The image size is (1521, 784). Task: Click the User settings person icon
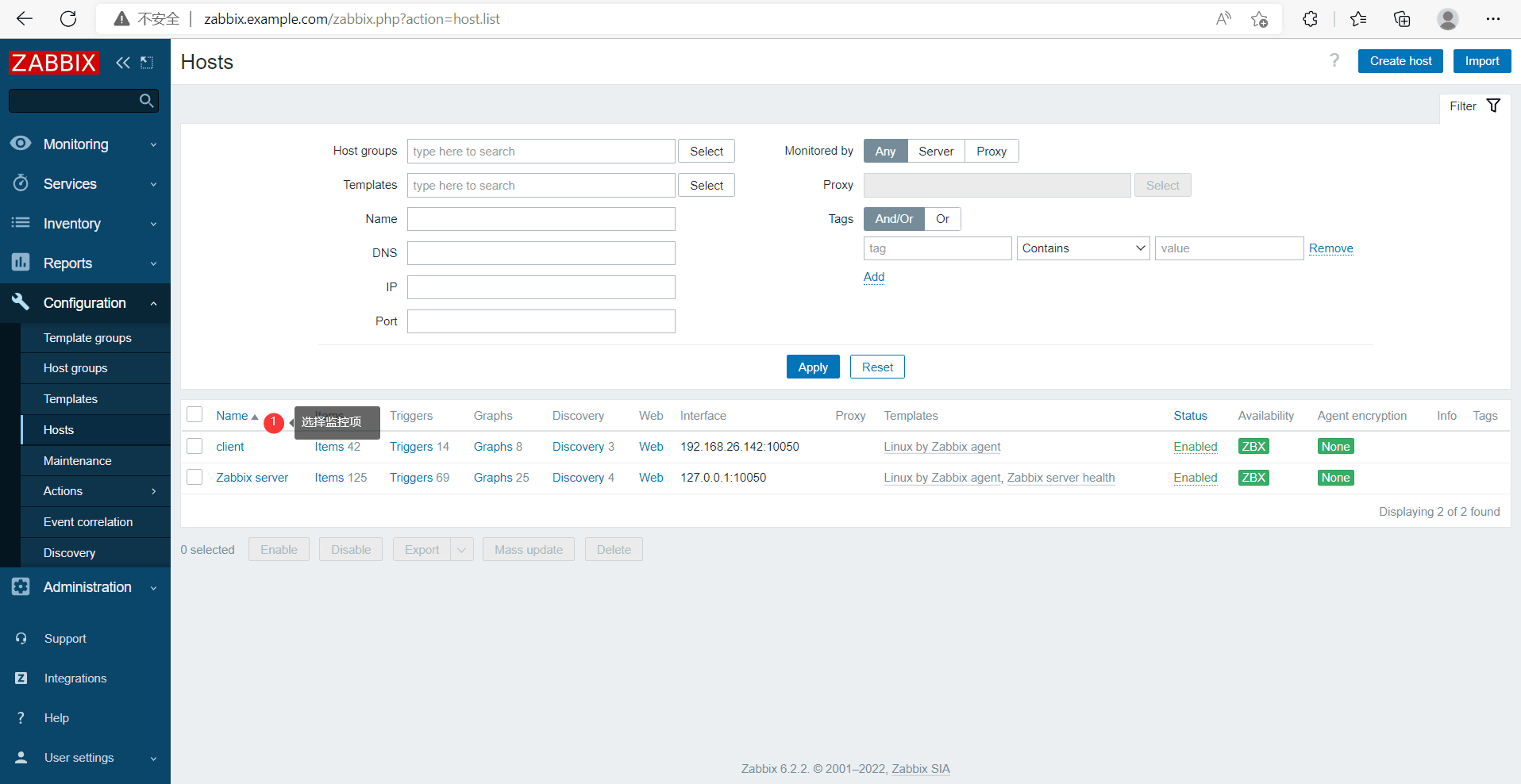point(21,758)
